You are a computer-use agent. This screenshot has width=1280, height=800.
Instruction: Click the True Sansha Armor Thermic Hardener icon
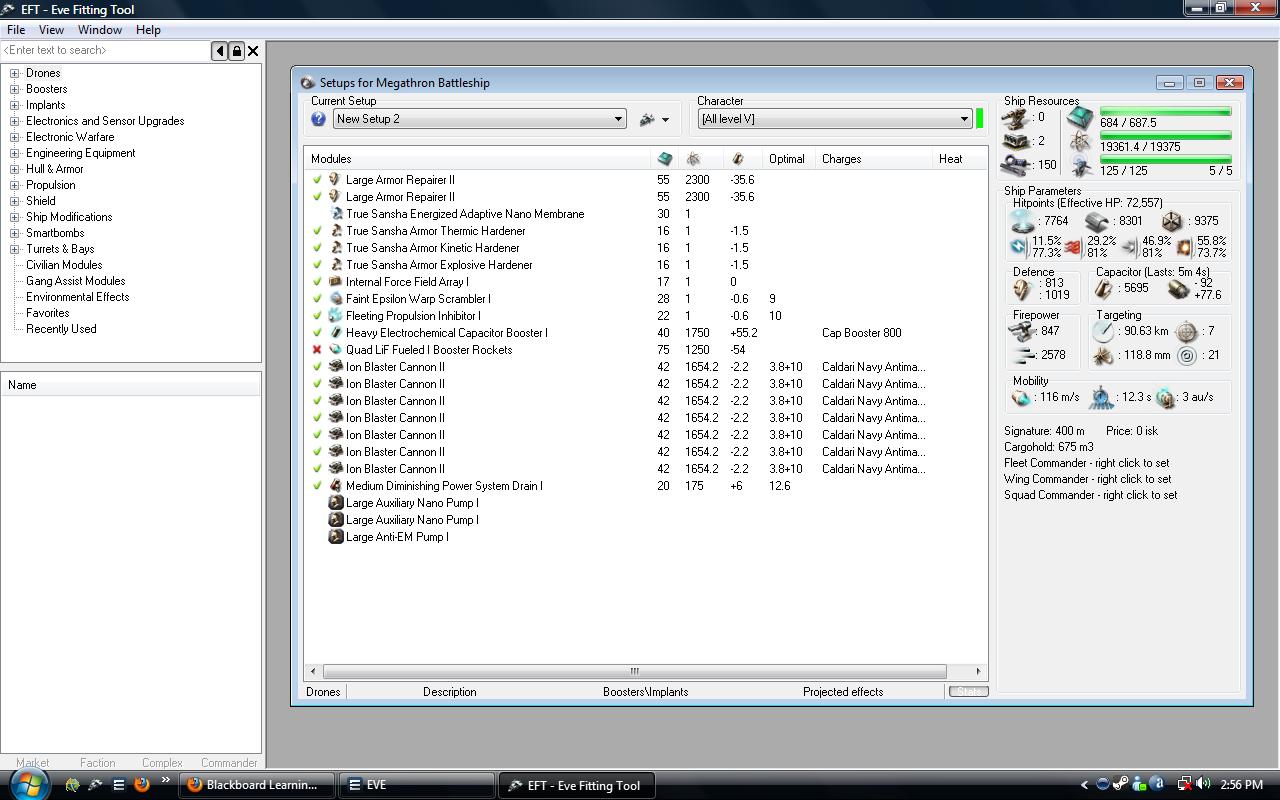336,231
